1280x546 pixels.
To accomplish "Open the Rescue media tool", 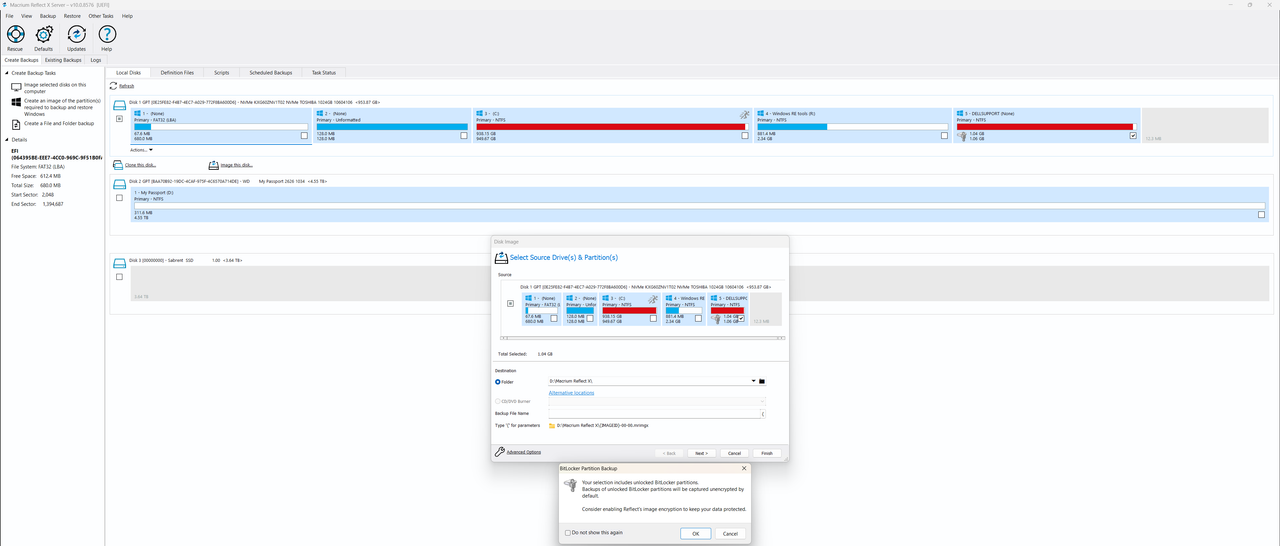I will tap(15, 34).
